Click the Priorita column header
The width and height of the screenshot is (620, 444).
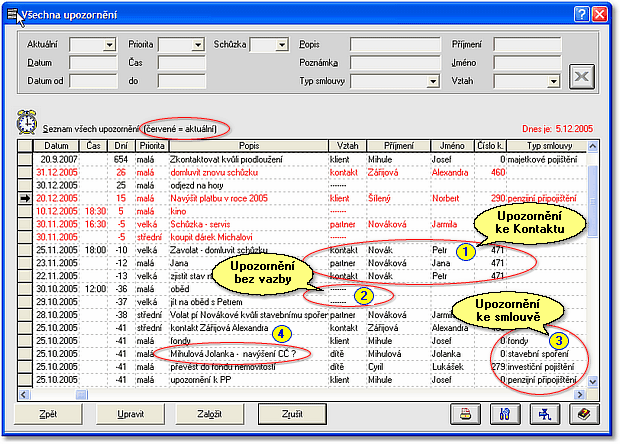click(151, 145)
